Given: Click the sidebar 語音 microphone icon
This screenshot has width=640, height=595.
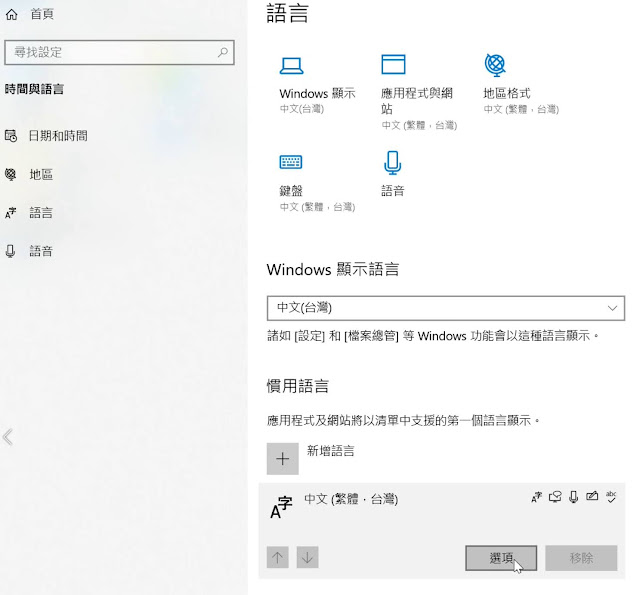Looking at the screenshot, I should [x=11, y=251].
